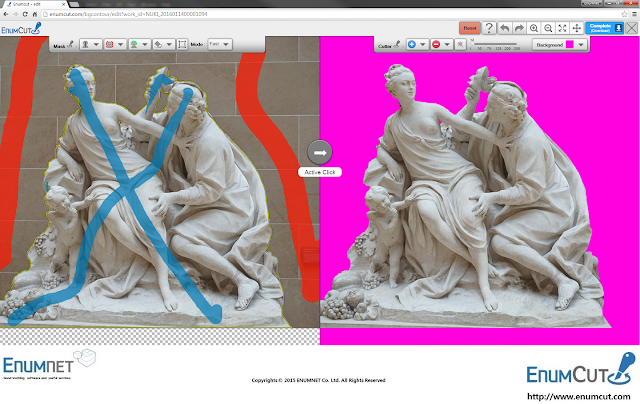Open the foreground mask brush dropdown
The height and width of the screenshot is (404, 640).
pyautogui.click(x=96, y=44)
